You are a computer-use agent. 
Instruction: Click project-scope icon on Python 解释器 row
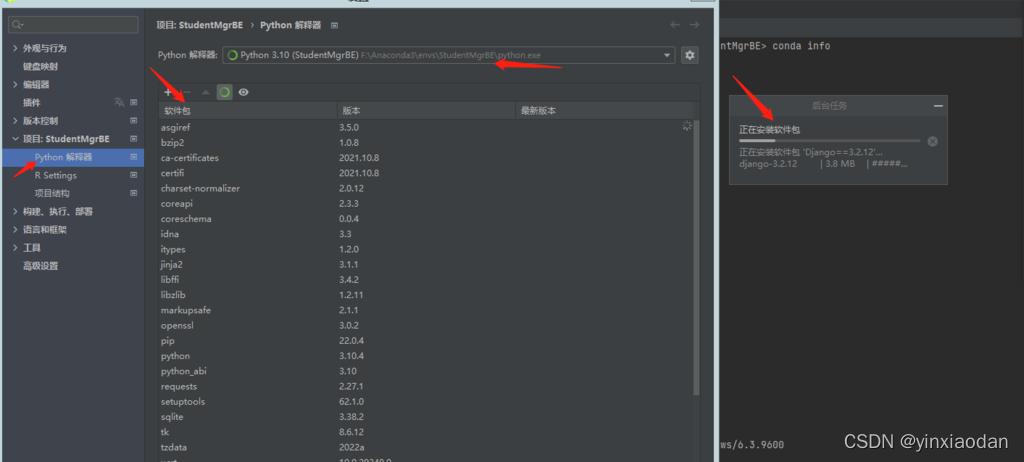pos(134,157)
